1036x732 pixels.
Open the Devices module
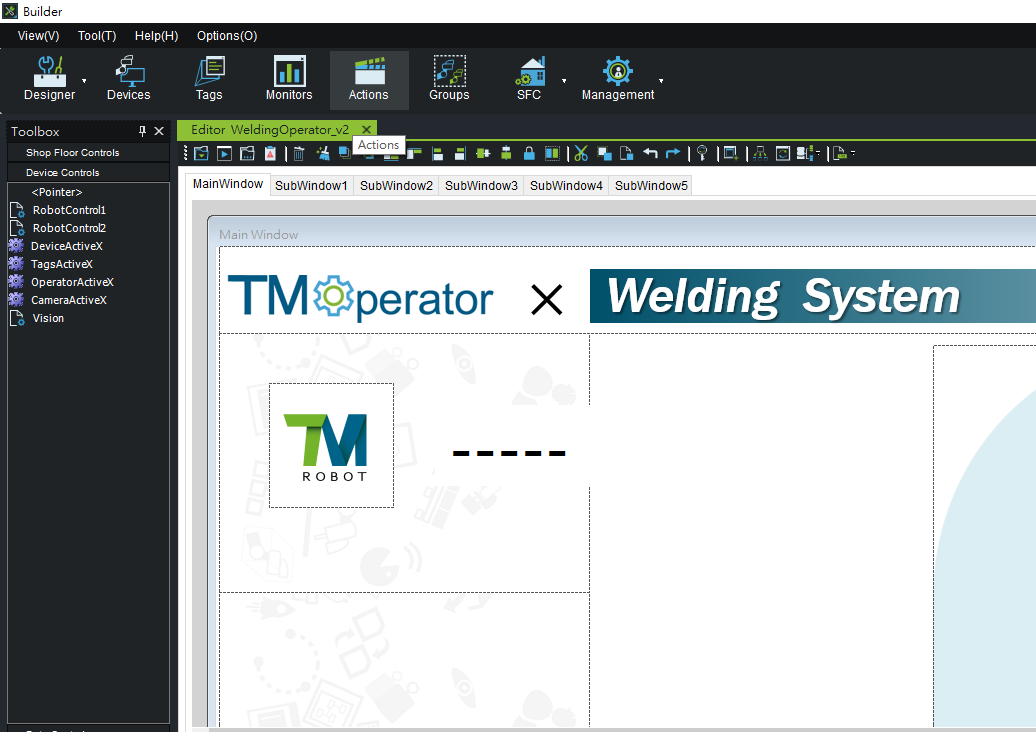pyautogui.click(x=129, y=79)
